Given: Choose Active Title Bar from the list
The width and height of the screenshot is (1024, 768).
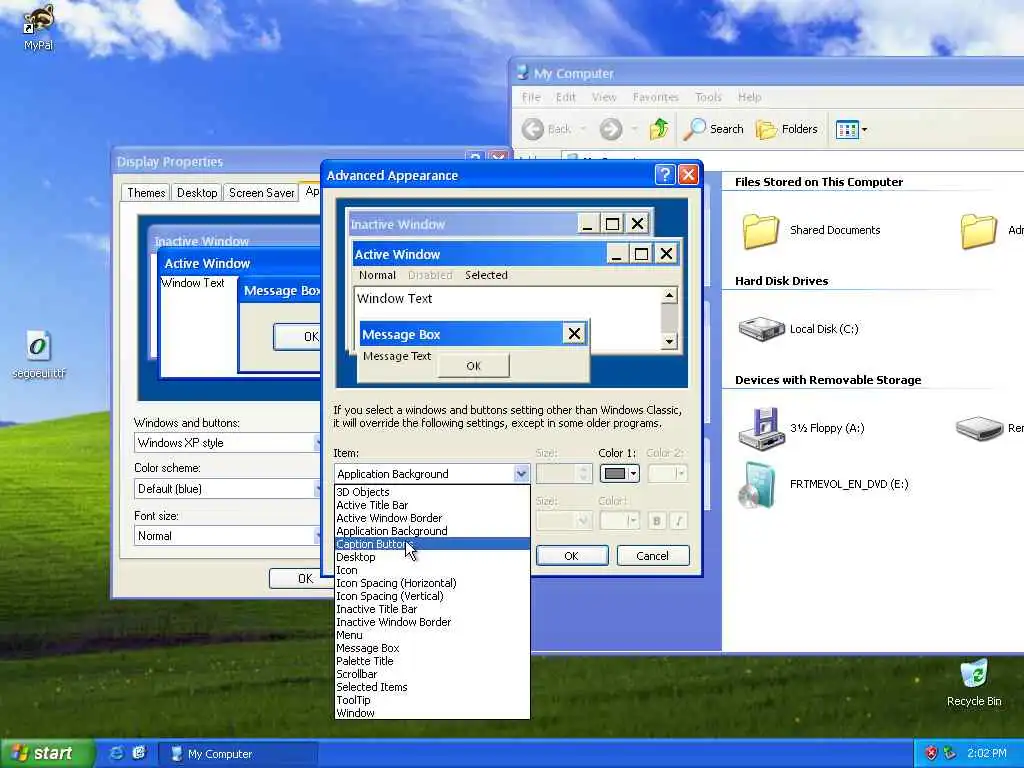Looking at the screenshot, I should (432, 505).
